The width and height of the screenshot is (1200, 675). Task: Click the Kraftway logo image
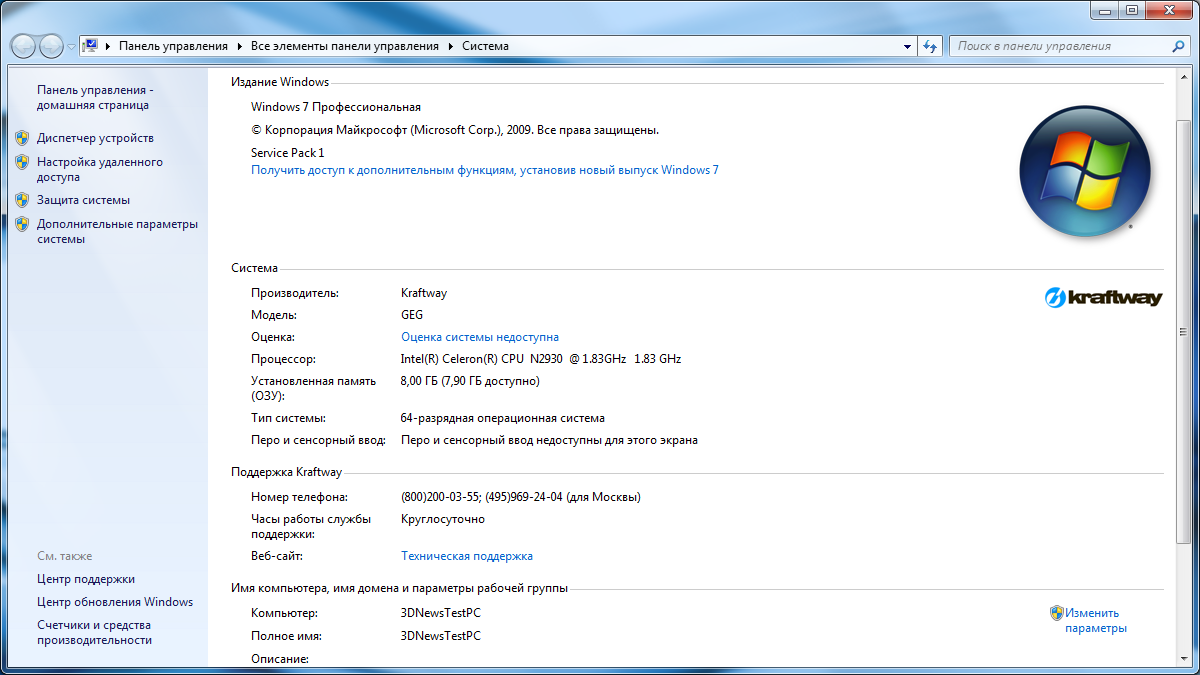tap(1104, 297)
